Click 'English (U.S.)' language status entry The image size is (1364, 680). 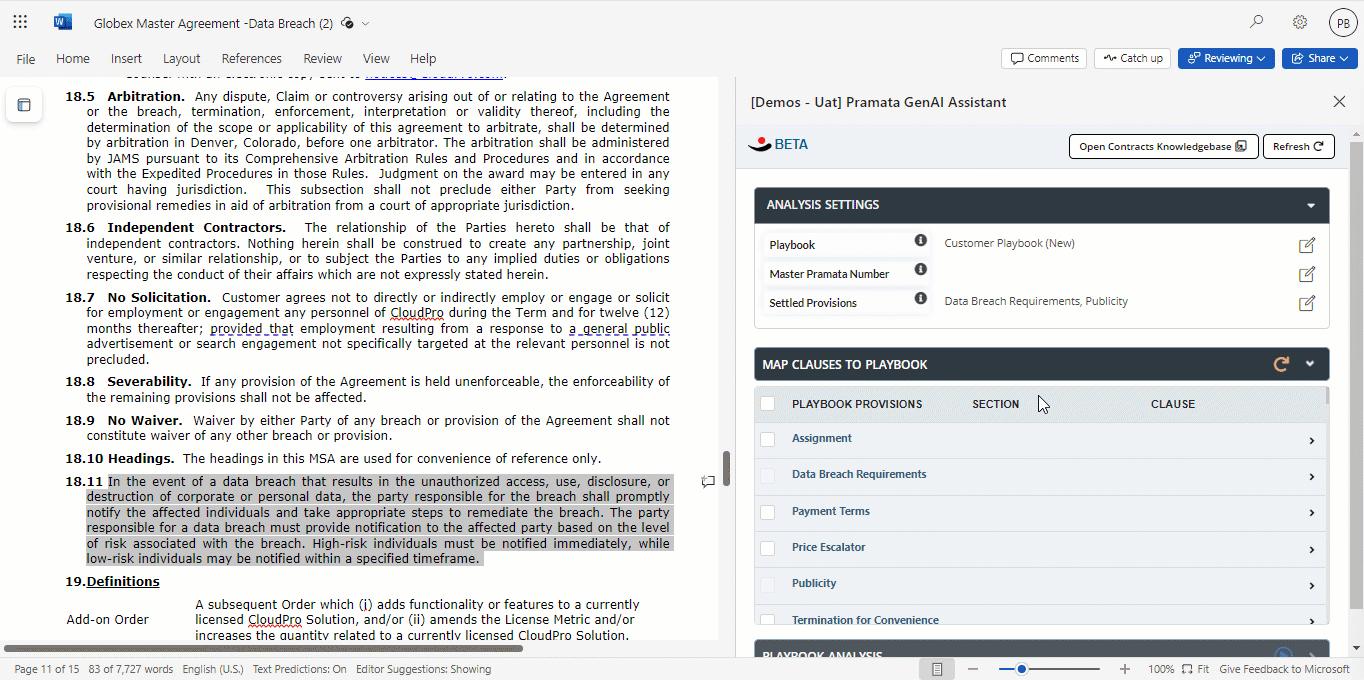(213, 669)
